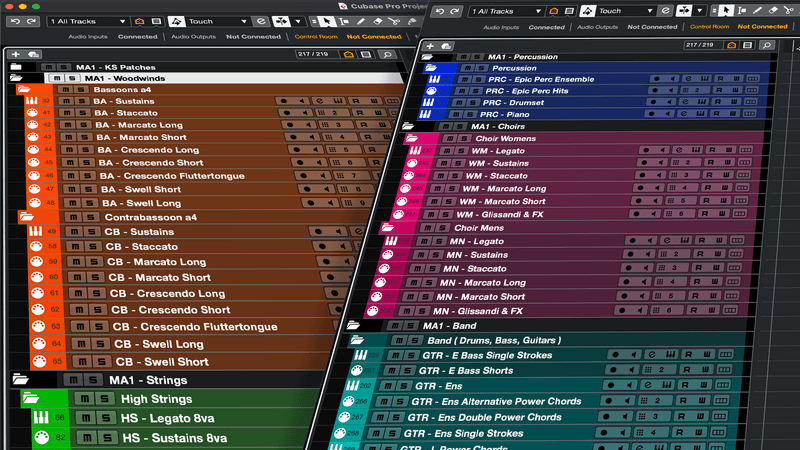Select the range selection tool in right window
Viewport: 800px width, 450px height.
click(x=741, y=10)
